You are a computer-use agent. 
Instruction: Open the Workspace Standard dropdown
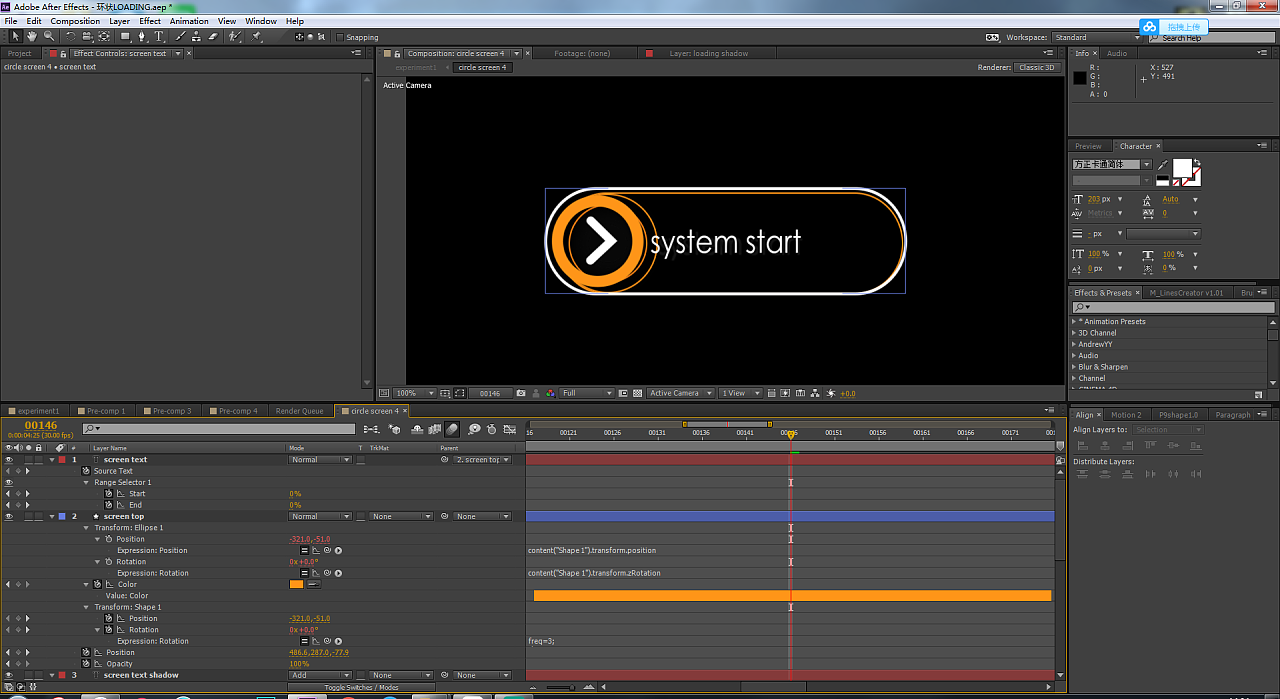pyautogui.click(x=1096, y=38)
